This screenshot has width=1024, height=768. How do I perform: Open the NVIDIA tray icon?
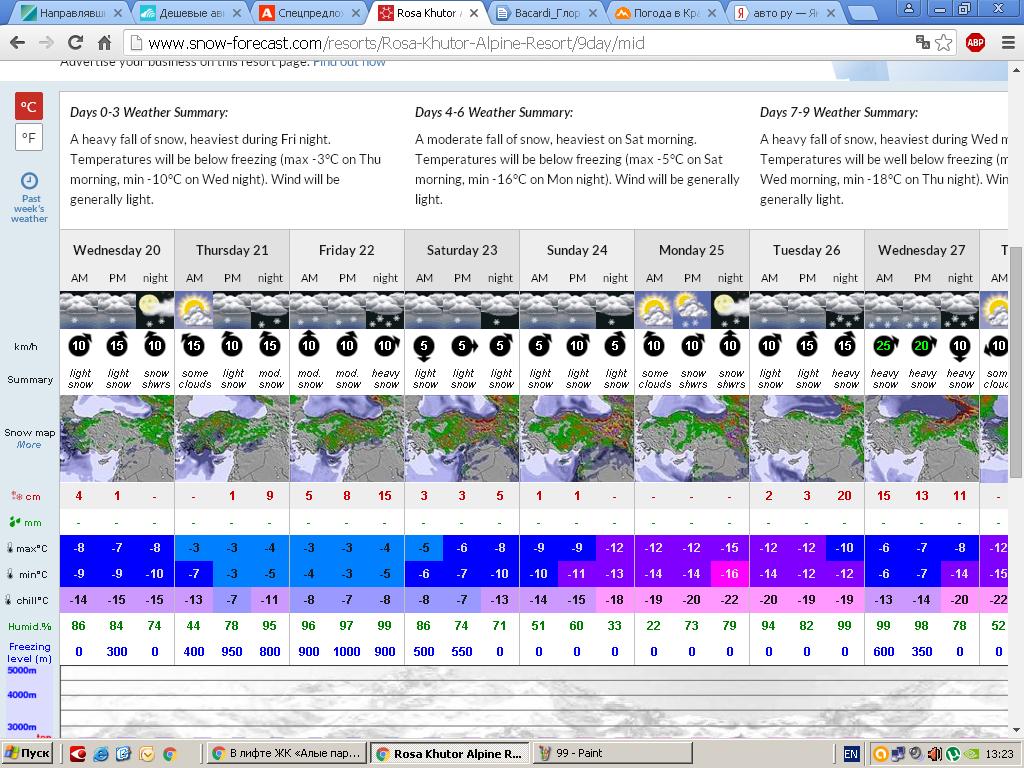click(970, 754)
